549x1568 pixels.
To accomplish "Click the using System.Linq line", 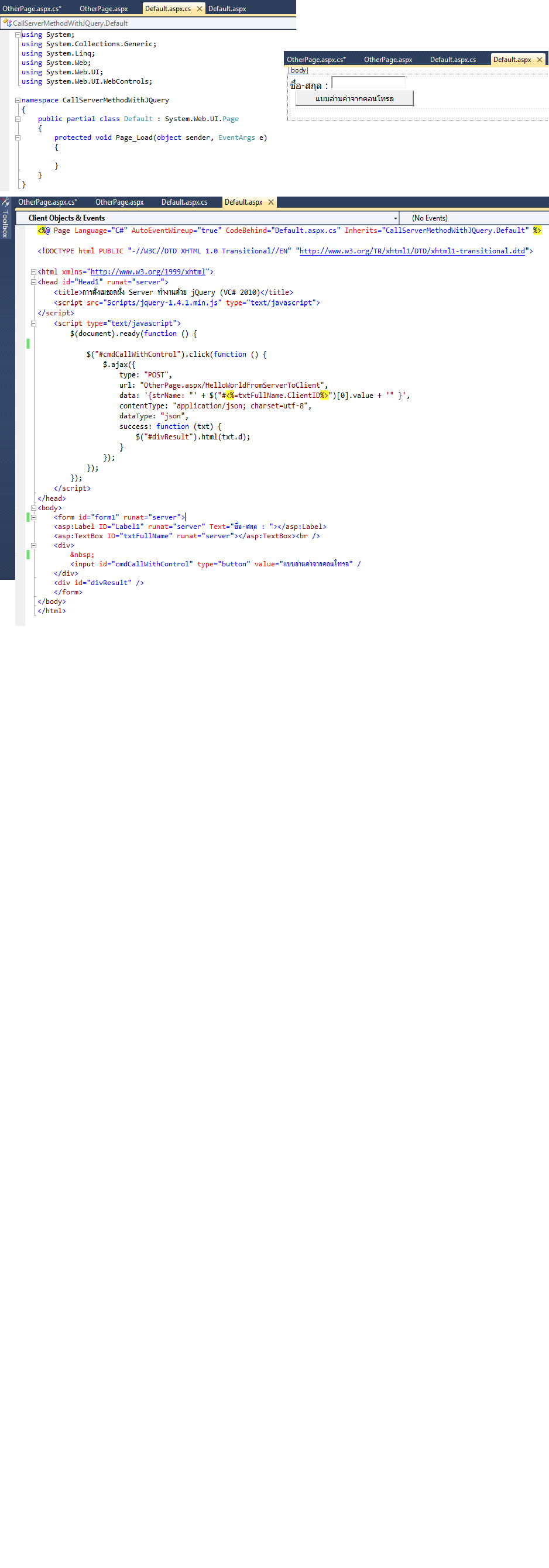I will [x=59, y=54].
